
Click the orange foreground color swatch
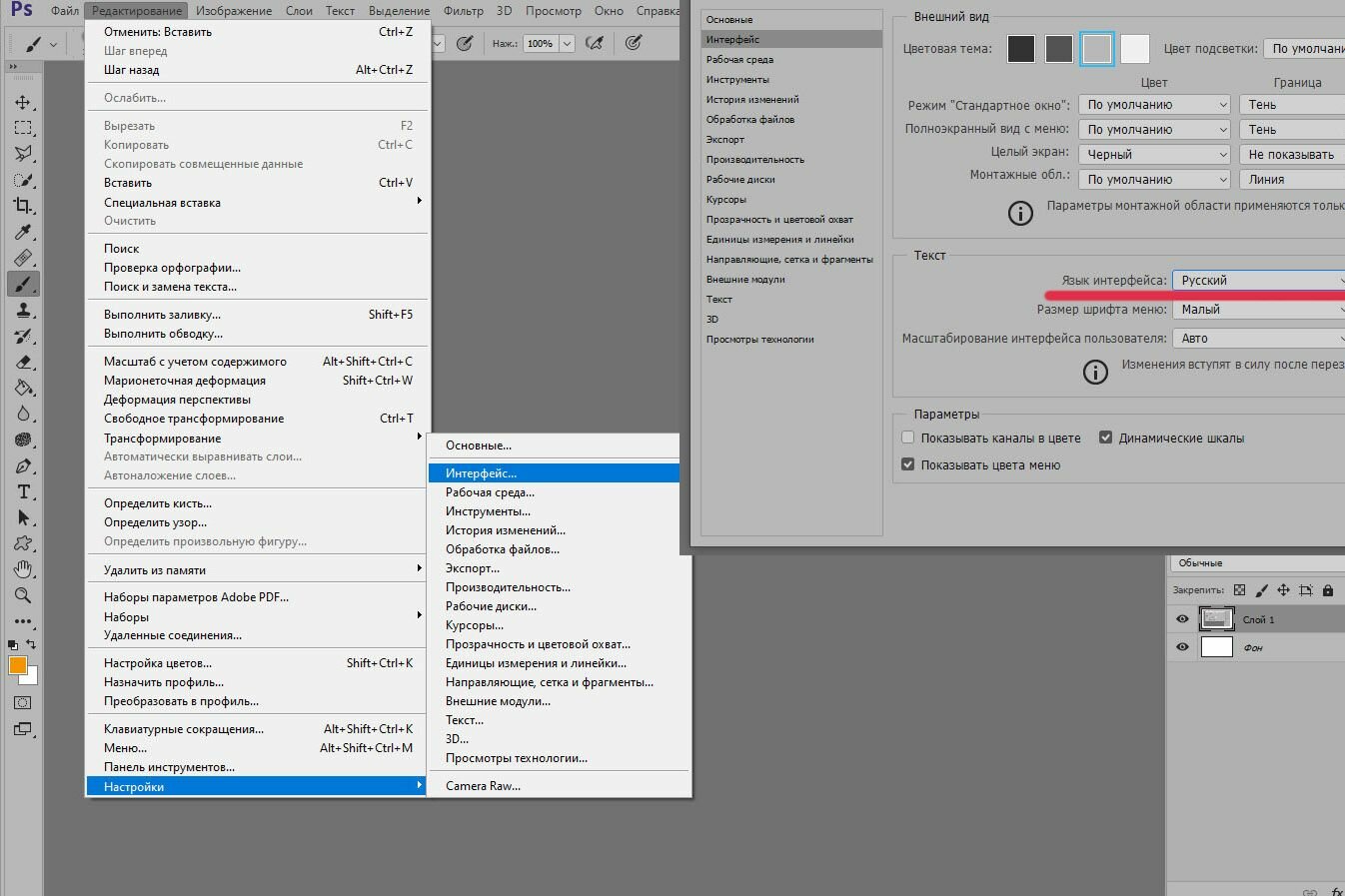(17, 666)
